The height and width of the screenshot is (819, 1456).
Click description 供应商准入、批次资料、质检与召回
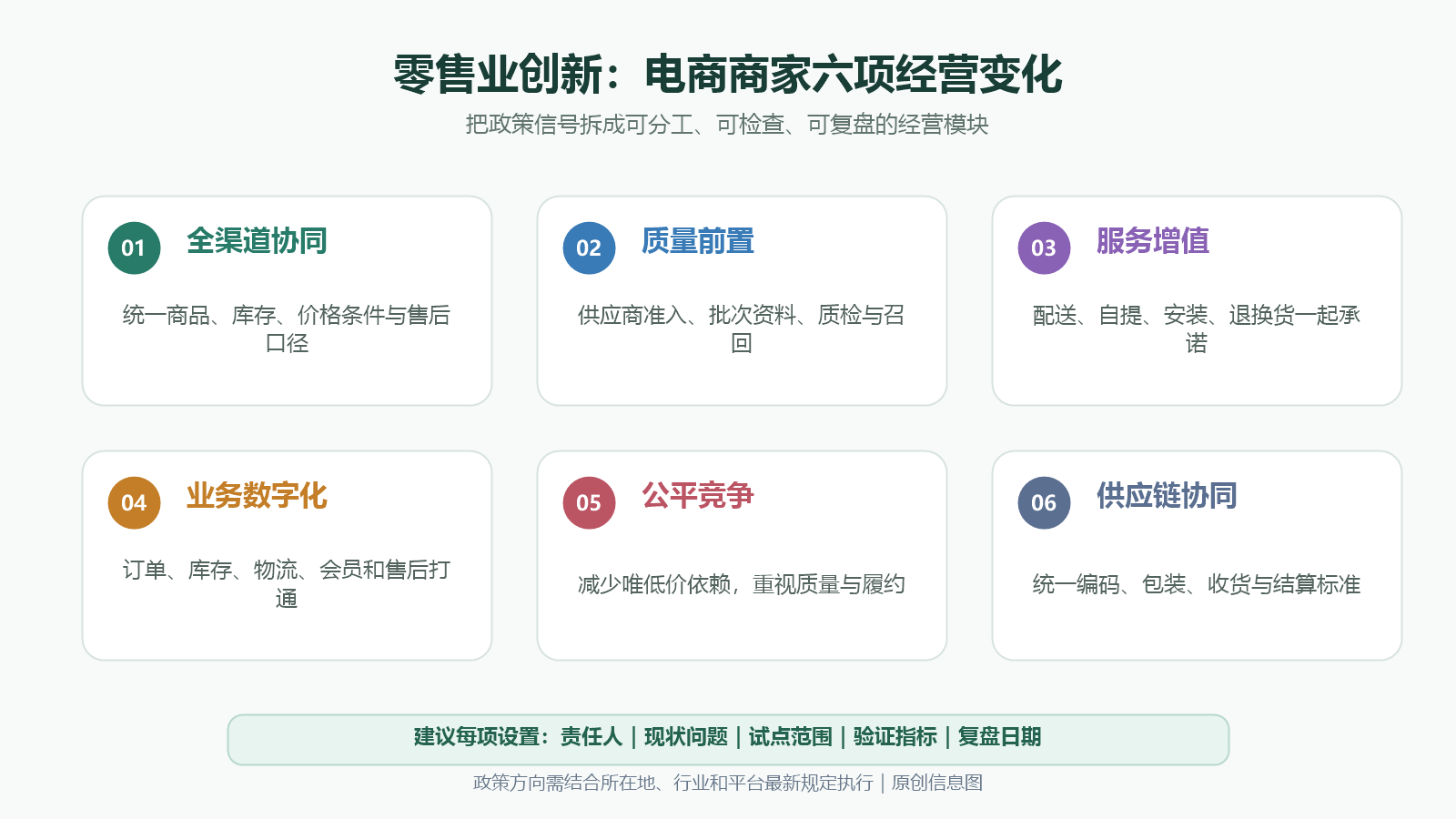tap(742, 329)
